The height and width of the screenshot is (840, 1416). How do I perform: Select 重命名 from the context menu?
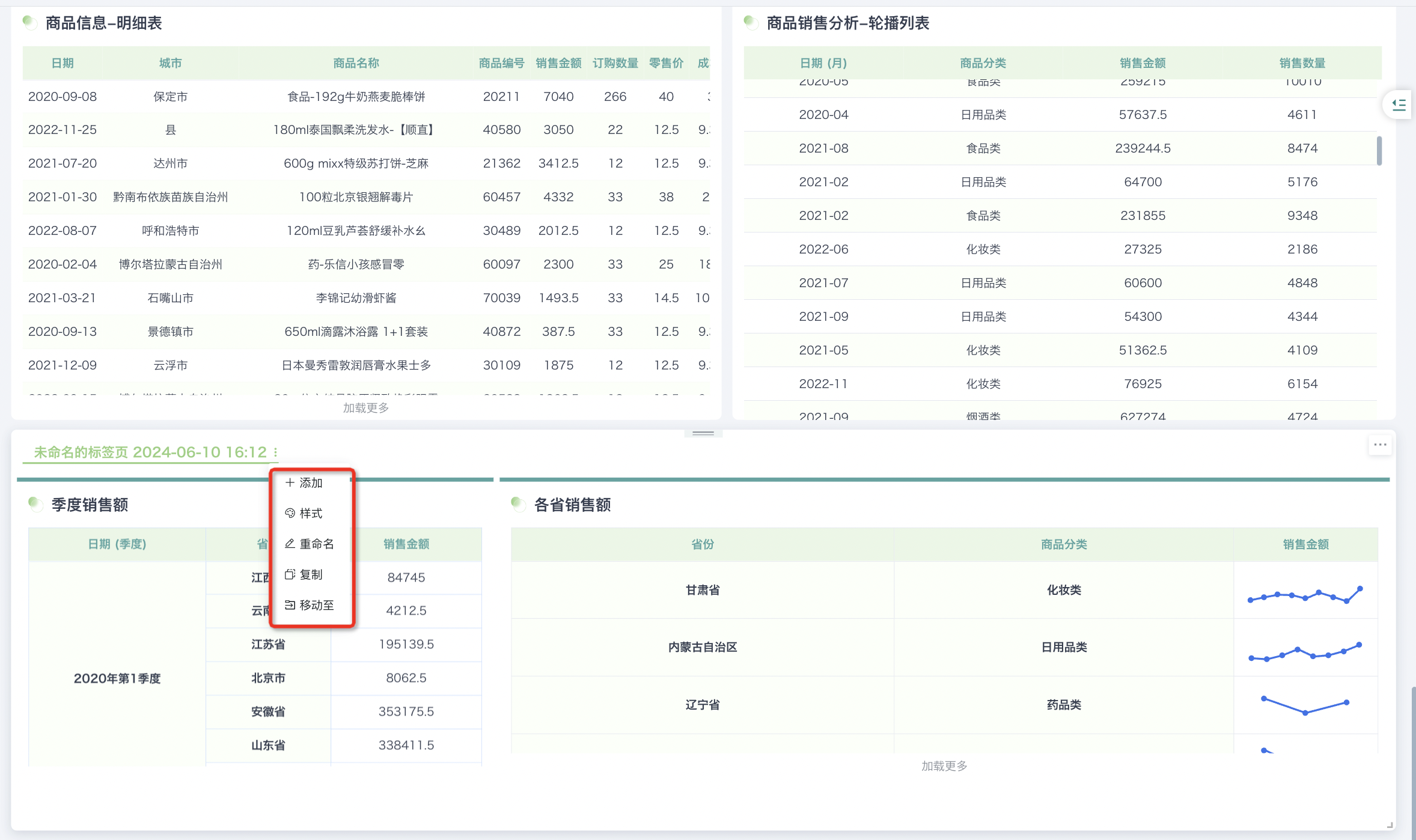click(317, 544)
